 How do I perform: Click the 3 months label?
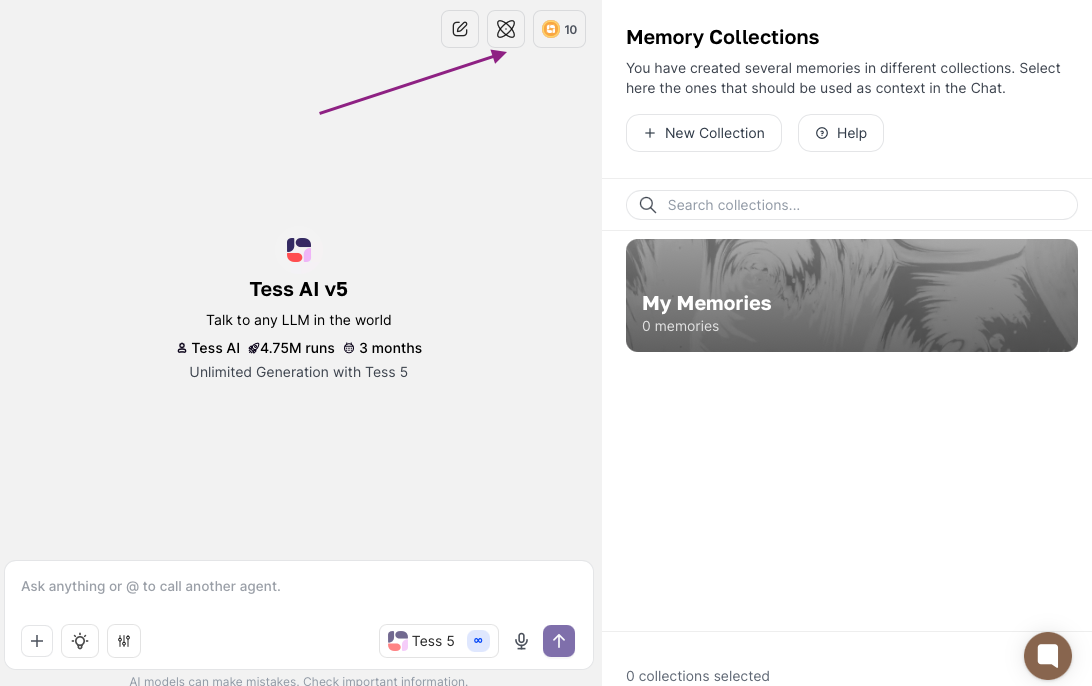tap(382, 348)
